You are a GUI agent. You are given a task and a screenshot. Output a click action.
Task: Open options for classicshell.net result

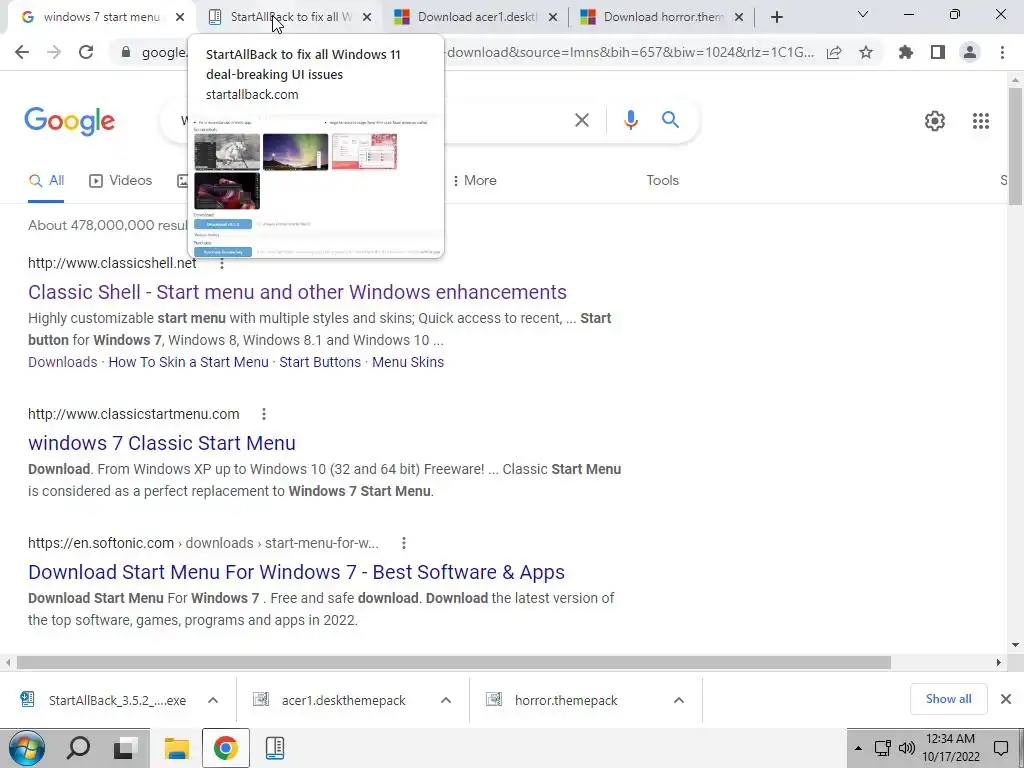pyautogui.click(x=222, y=263)
